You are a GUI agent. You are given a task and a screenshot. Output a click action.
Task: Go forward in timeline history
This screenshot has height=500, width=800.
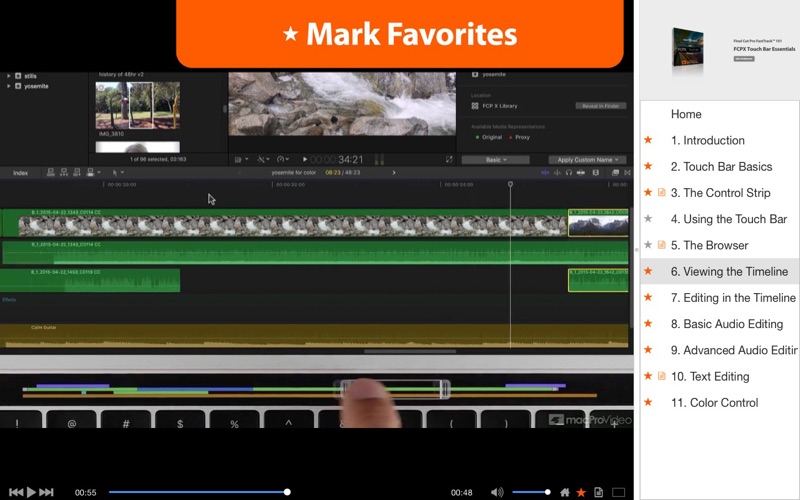[393, 172]
